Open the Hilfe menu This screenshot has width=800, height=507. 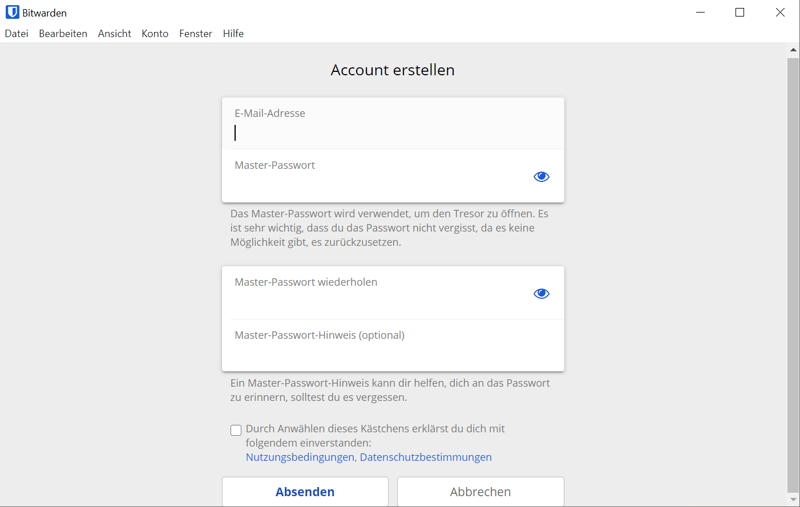point(233,34)
